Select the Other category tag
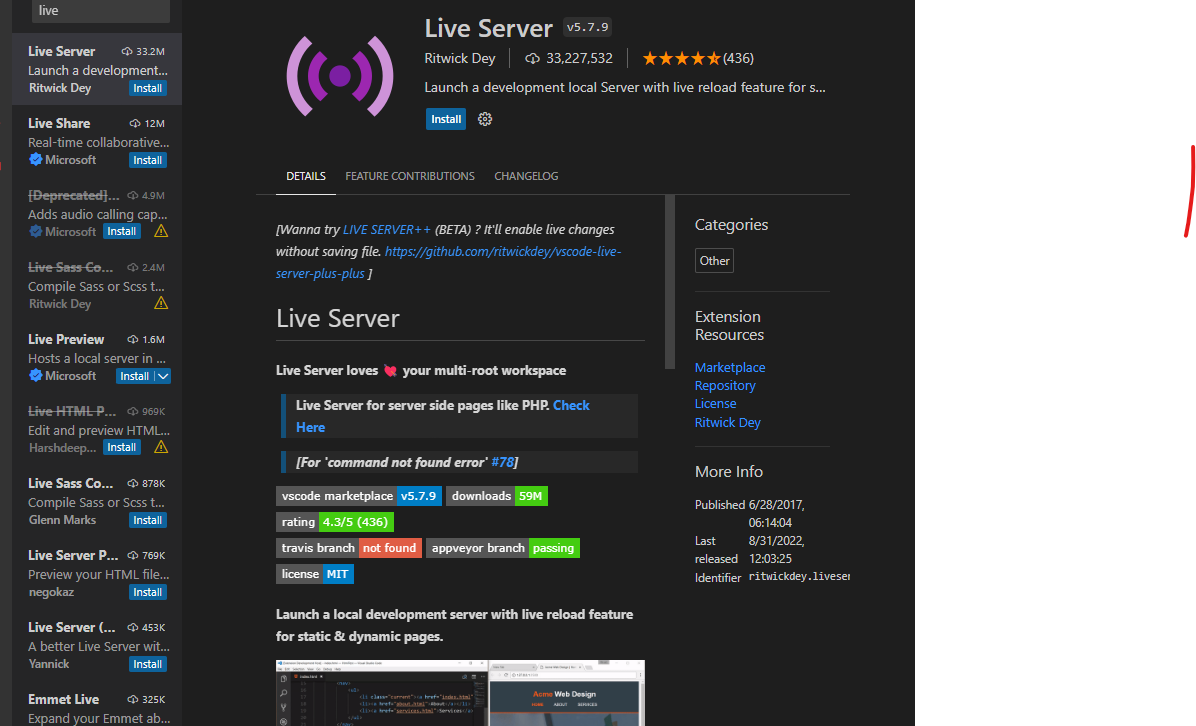Screen dimensions: 1196x726 pyautogui.click(x=714, y=261)
